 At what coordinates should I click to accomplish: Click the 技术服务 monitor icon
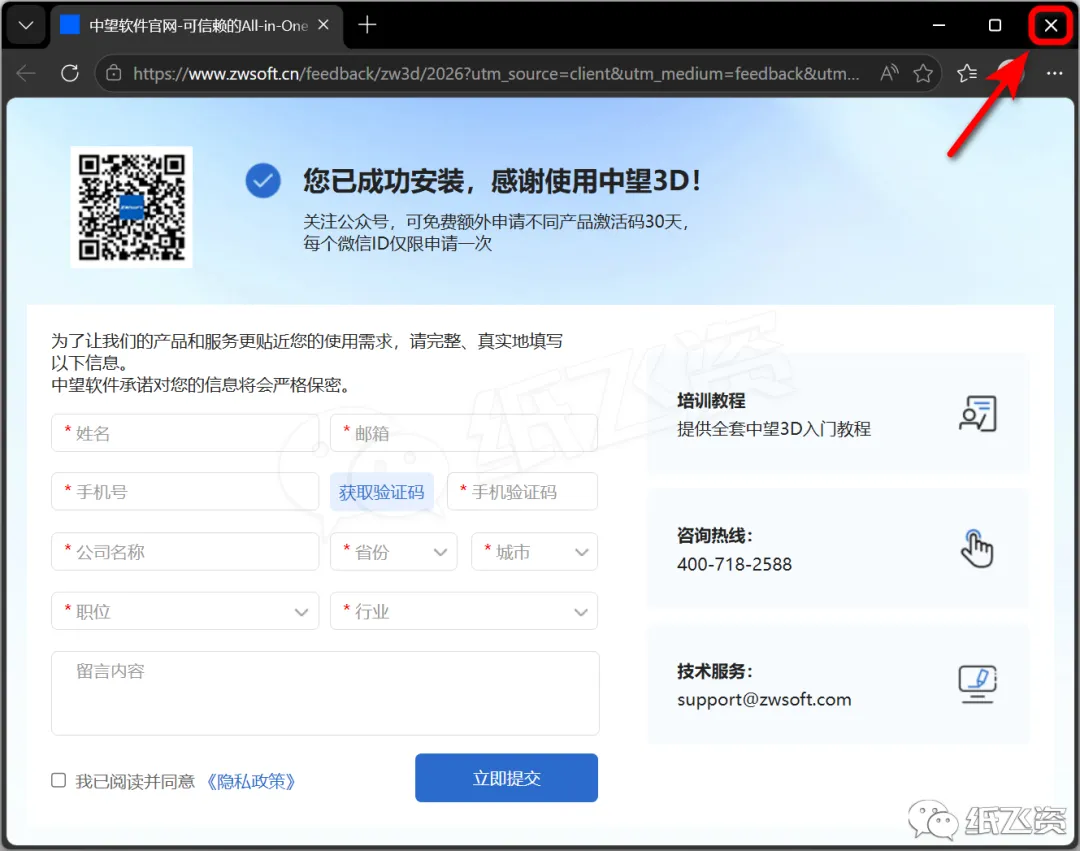tap(977, 684)
